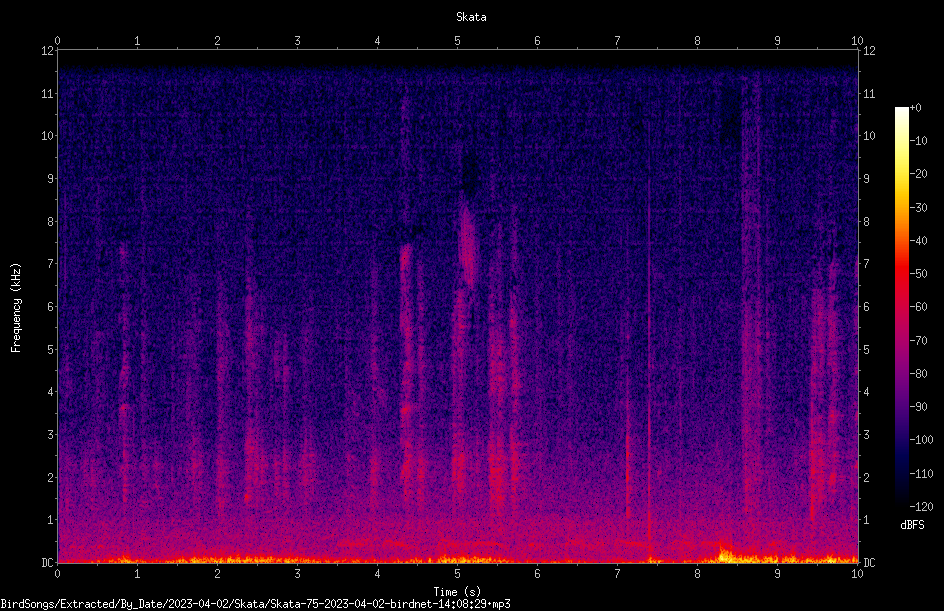The width and height of the screenshot is (944, 611).
Task: Click the file path text at bottom left
Action: [255, 604]
